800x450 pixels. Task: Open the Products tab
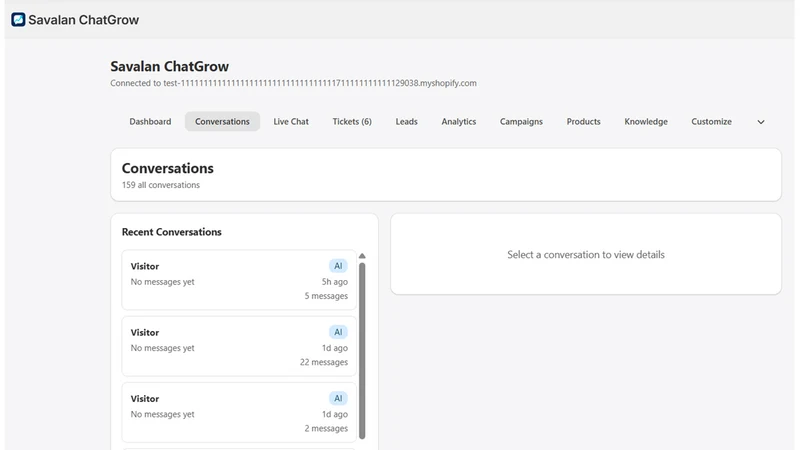tap(583, 121)
